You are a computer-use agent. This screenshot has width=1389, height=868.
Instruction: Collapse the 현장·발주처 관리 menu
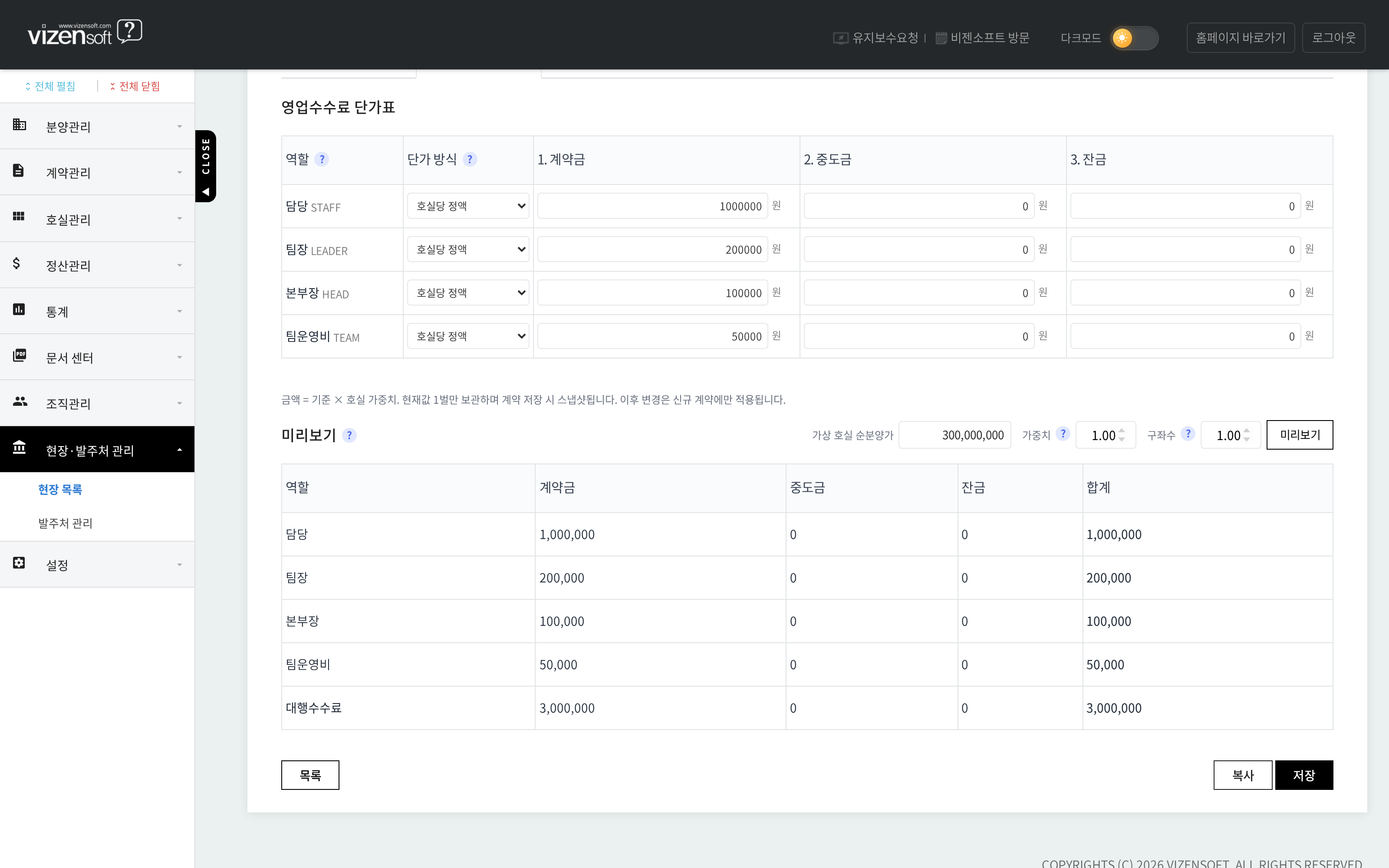[97, 450]
